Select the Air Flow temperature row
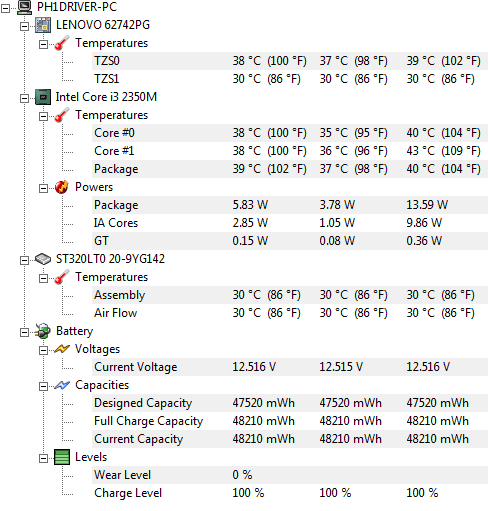The width and height of the screenshot is (488, 511). [x=290, y=313]
